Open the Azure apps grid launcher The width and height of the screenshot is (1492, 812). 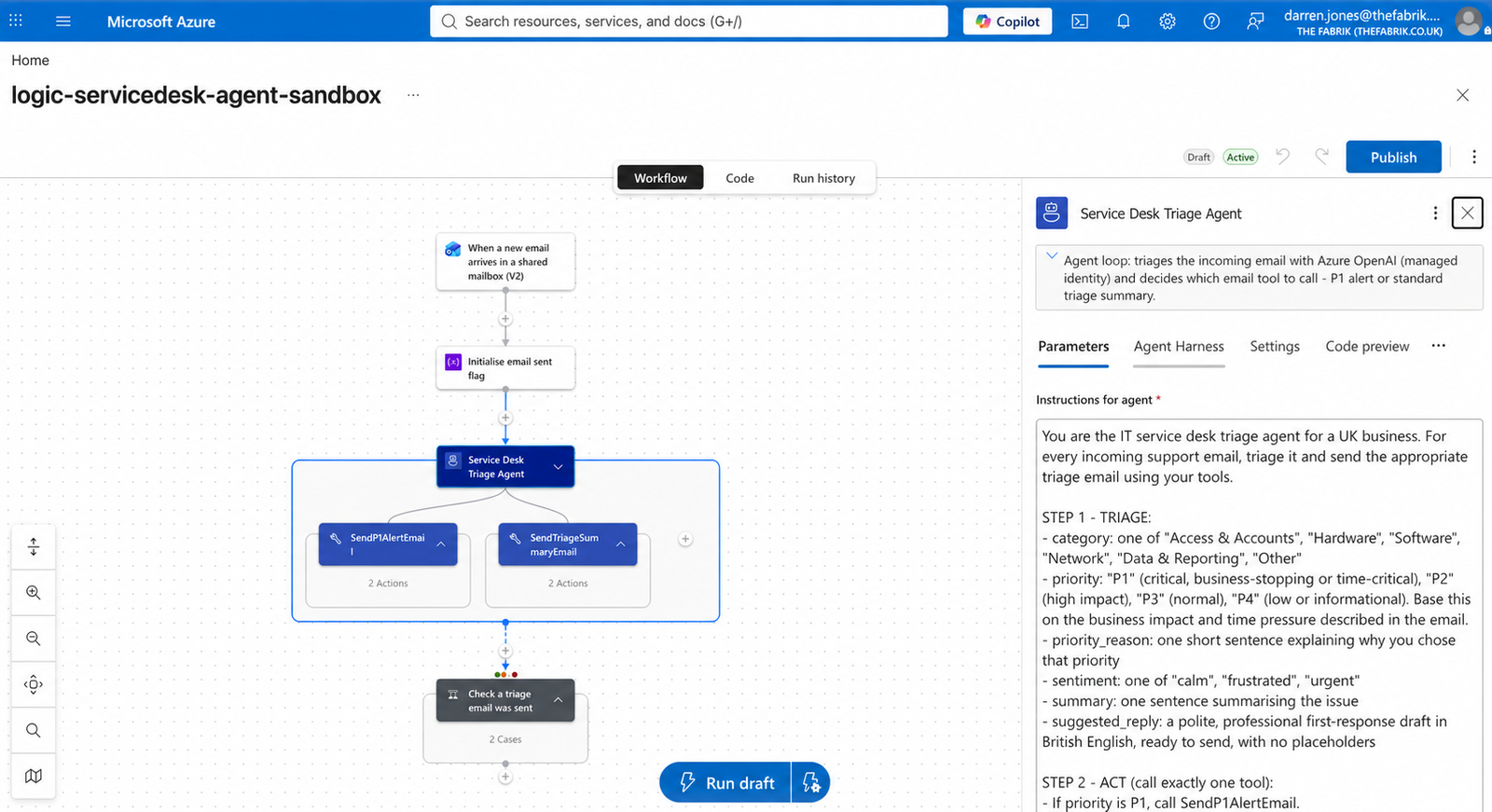click(16, 21)
